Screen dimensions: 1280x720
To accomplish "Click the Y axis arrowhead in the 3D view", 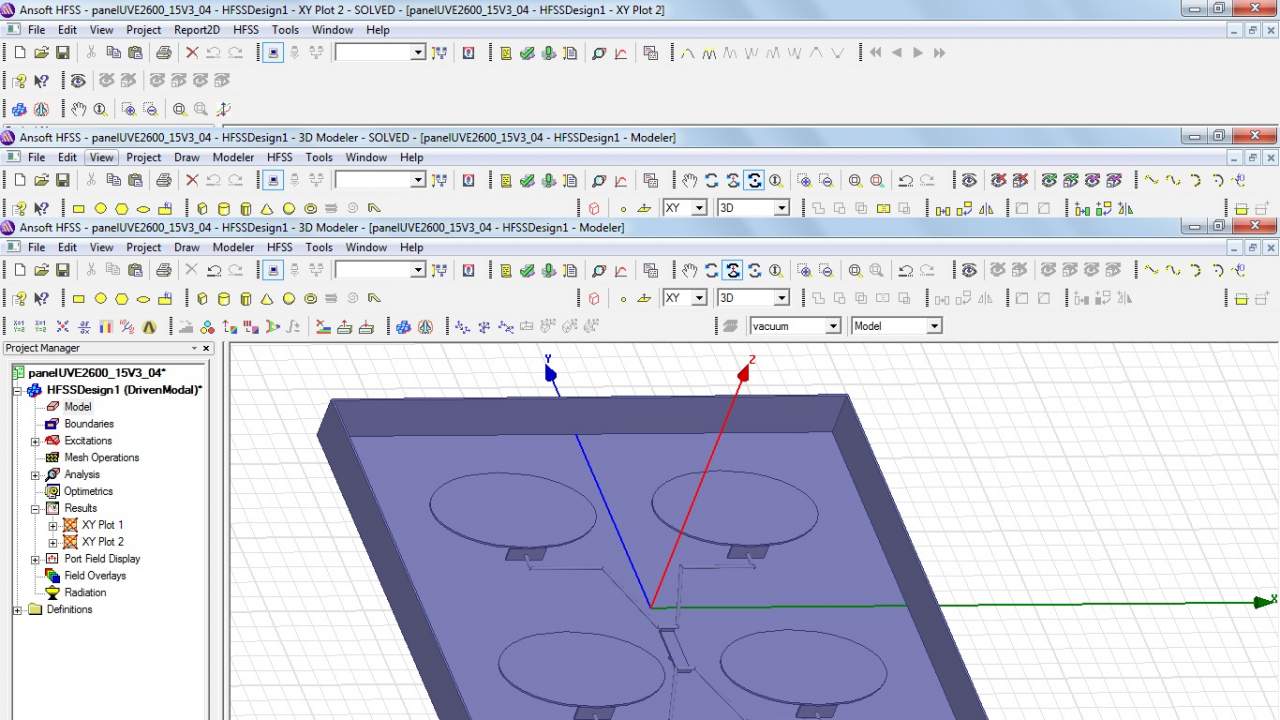I will [550, 374].
